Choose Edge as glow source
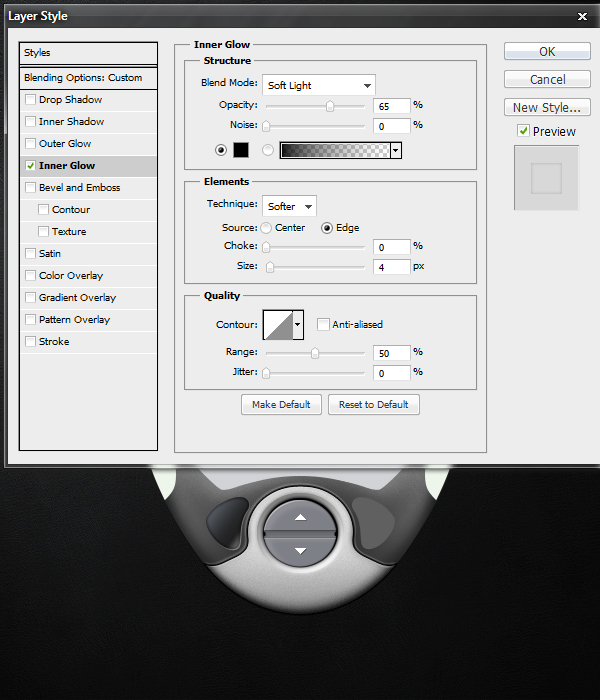 (327, 228)
